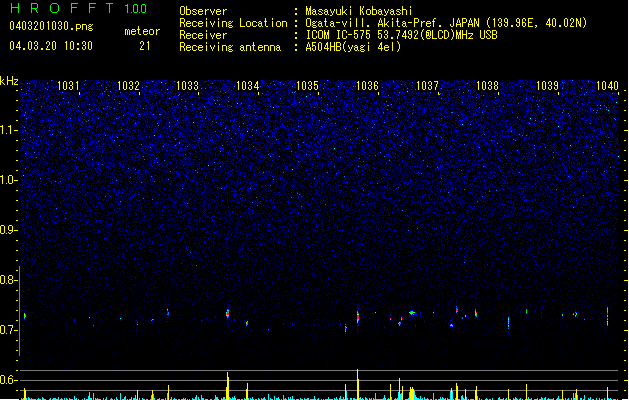
Task: Click the receiver text ICOM IC-575 53.7492(@LCD)MHz USB
Action: 401,35
